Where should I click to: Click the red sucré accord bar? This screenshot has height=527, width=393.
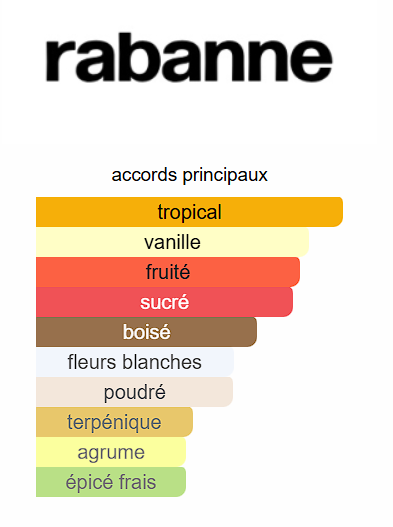[164, 302]
